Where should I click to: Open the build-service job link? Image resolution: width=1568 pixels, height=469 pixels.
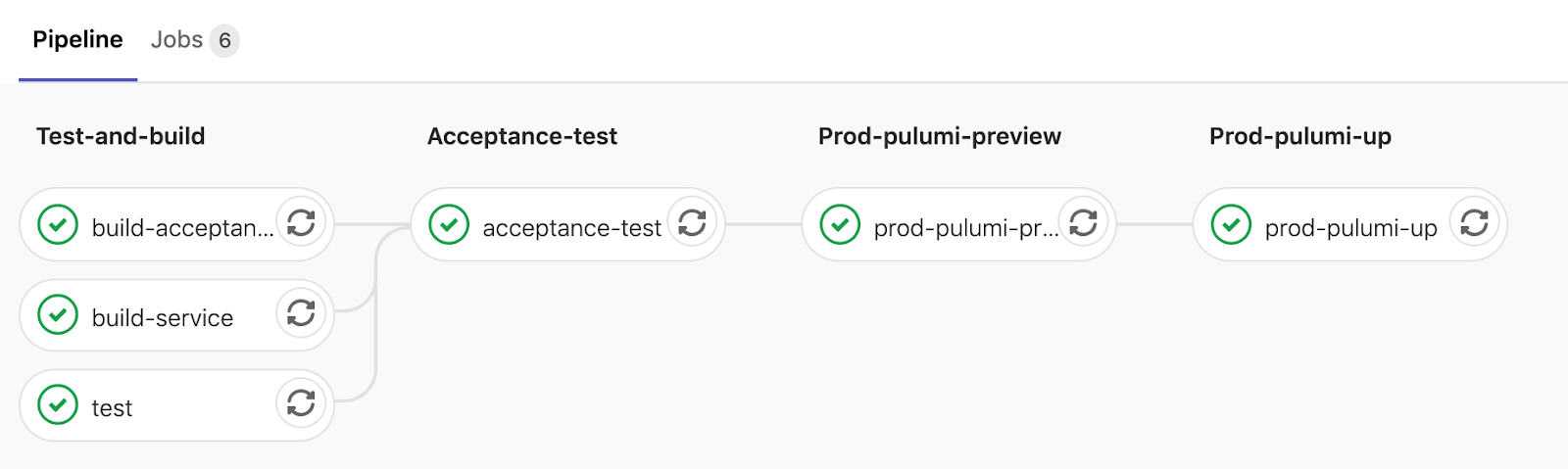tap(163, 317)
